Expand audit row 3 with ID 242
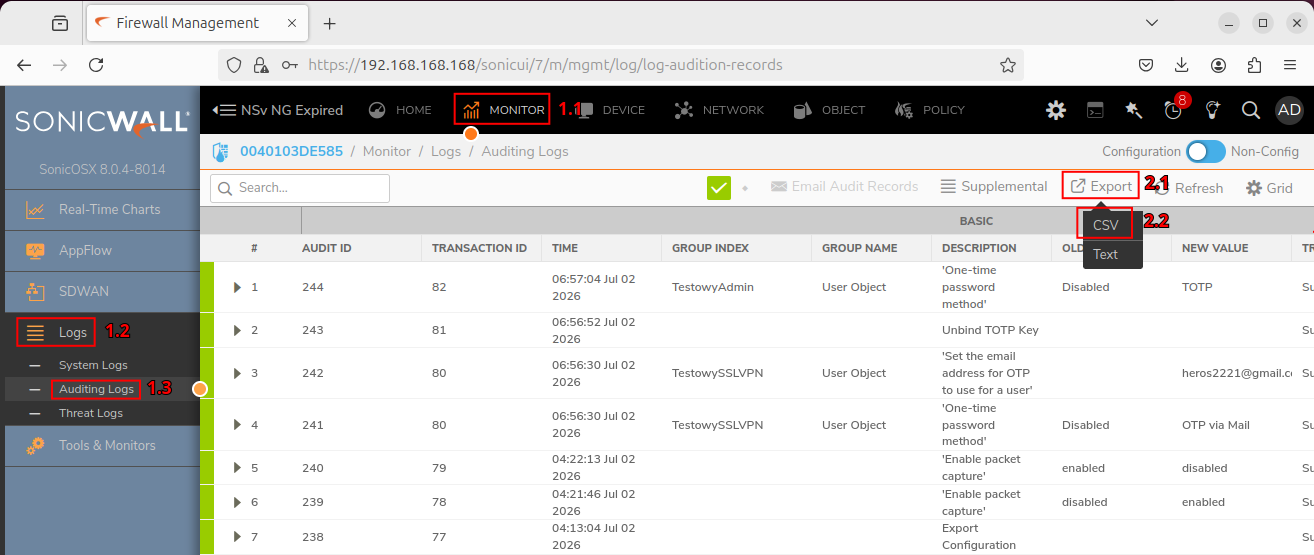Screen dimensions: 1314x555 point(237,373)
